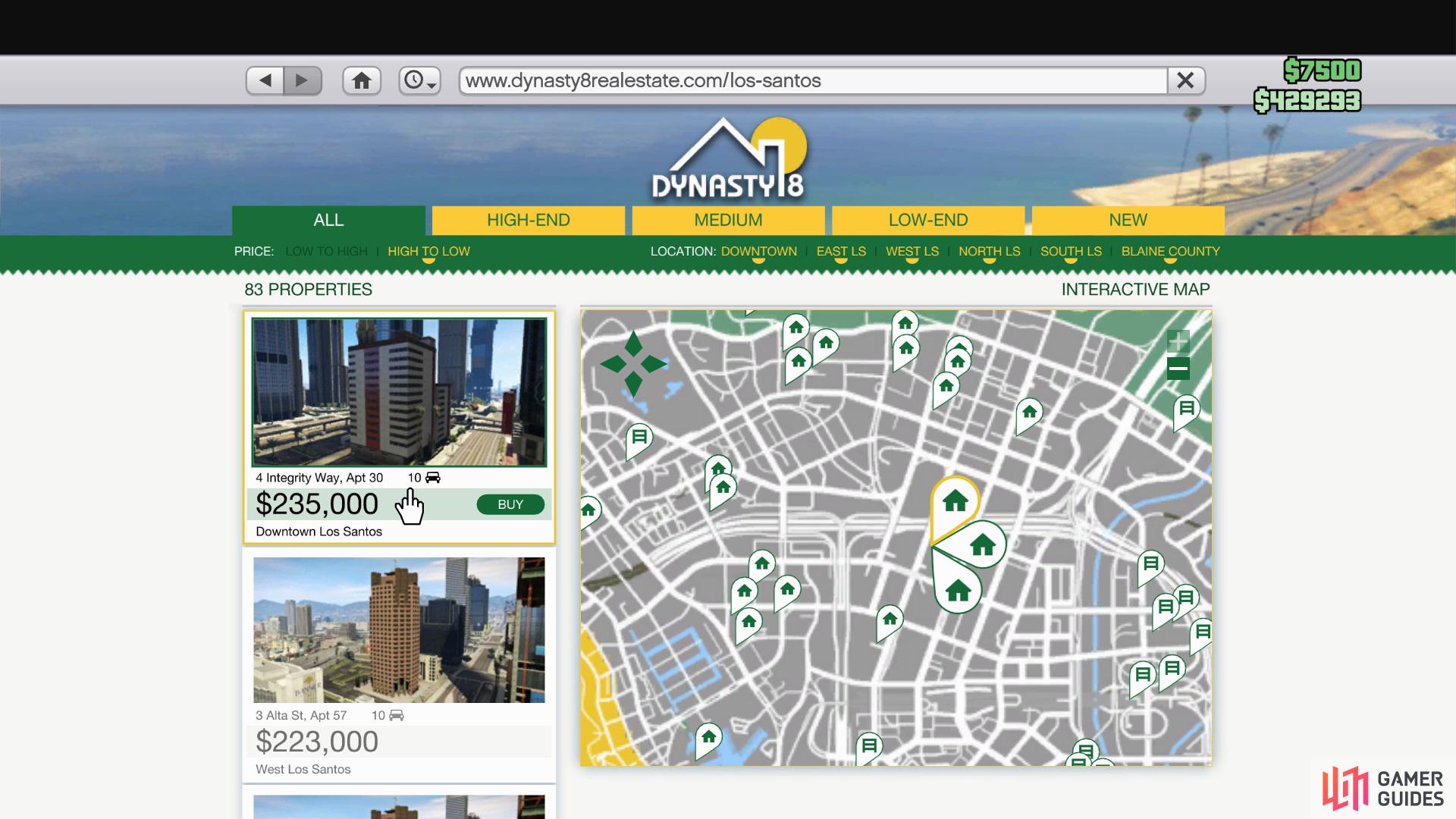The height and width of the screenshot is (819, 1456).
Task: Zoom in the map with plus button
Action: point(1178,340)
